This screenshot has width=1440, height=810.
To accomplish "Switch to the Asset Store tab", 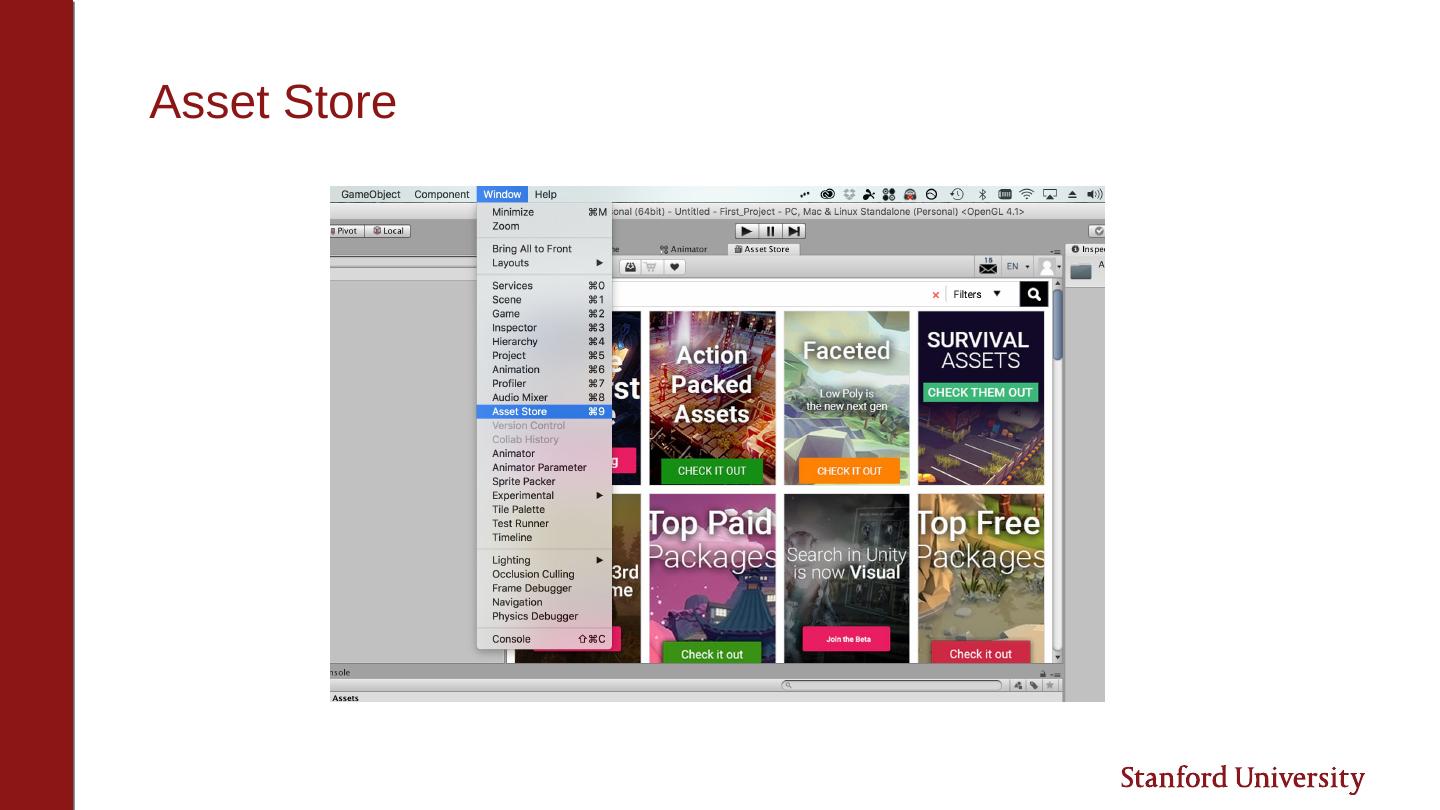I will [763, 249].
